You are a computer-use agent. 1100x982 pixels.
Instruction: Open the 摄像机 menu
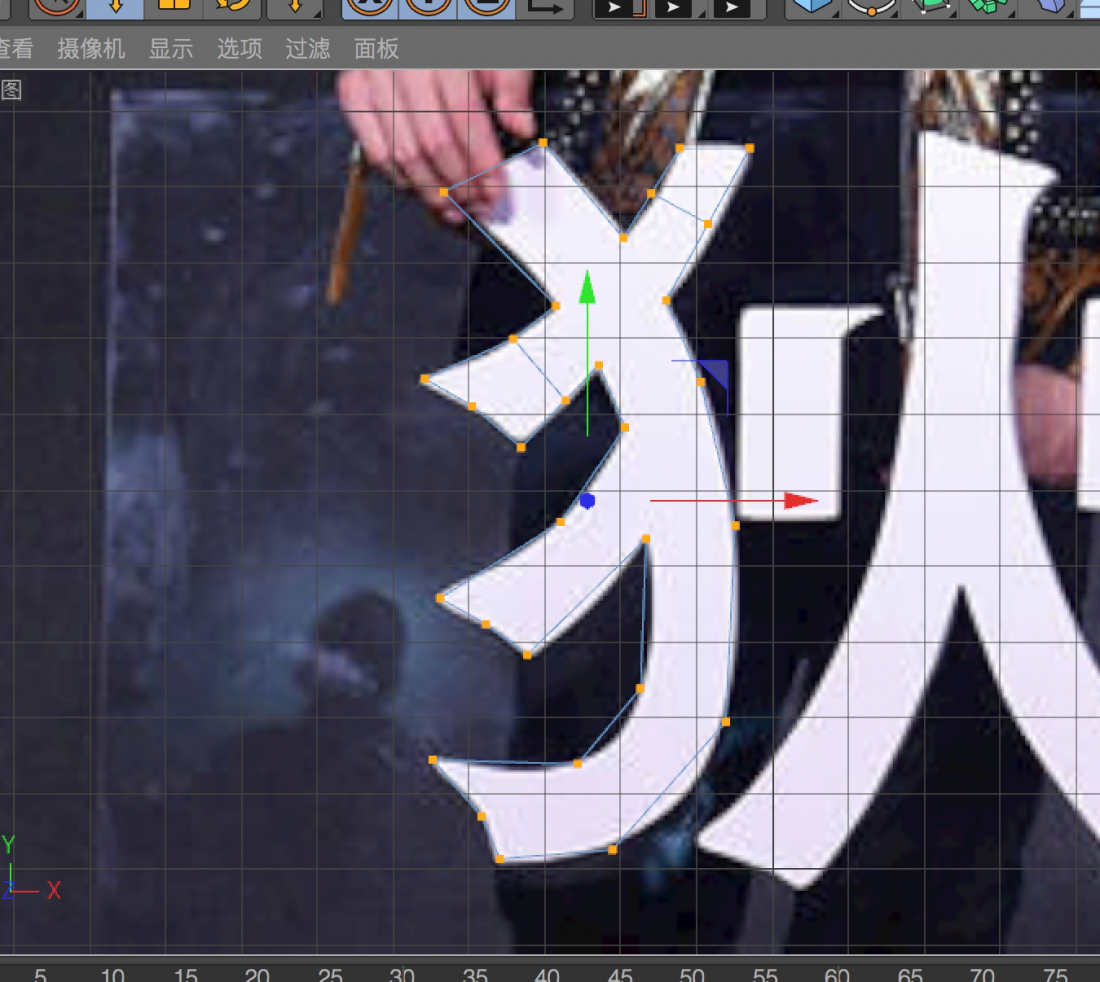pyautogui.click(x=91, y=49)
